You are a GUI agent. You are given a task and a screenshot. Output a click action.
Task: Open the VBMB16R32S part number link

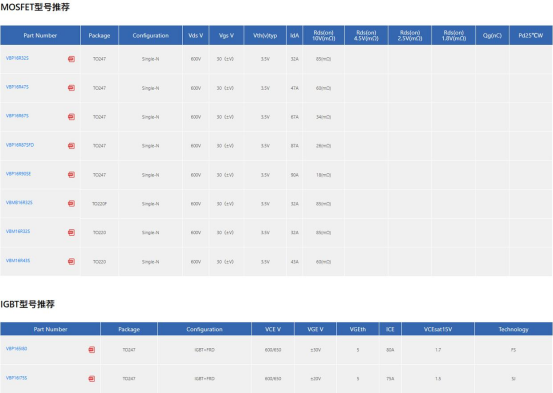19,202
